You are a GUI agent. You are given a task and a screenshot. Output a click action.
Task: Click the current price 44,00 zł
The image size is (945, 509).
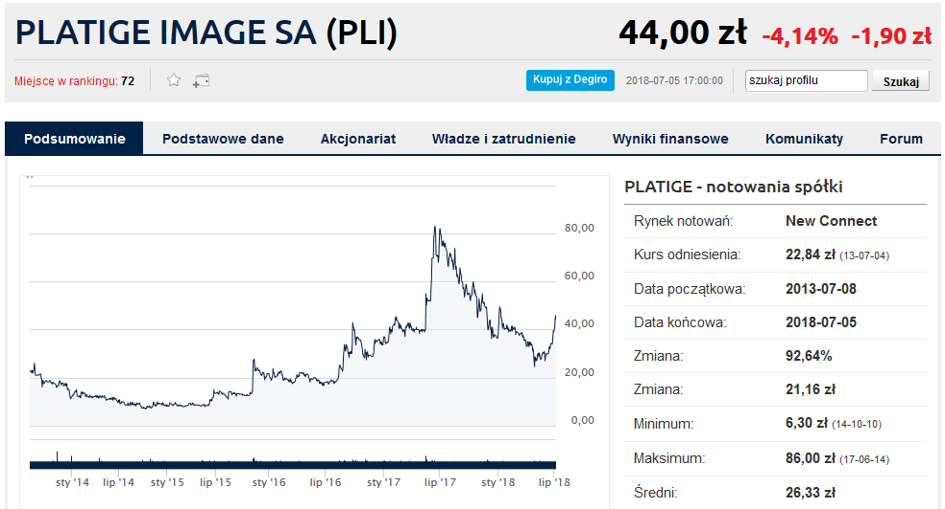point(683,33)
